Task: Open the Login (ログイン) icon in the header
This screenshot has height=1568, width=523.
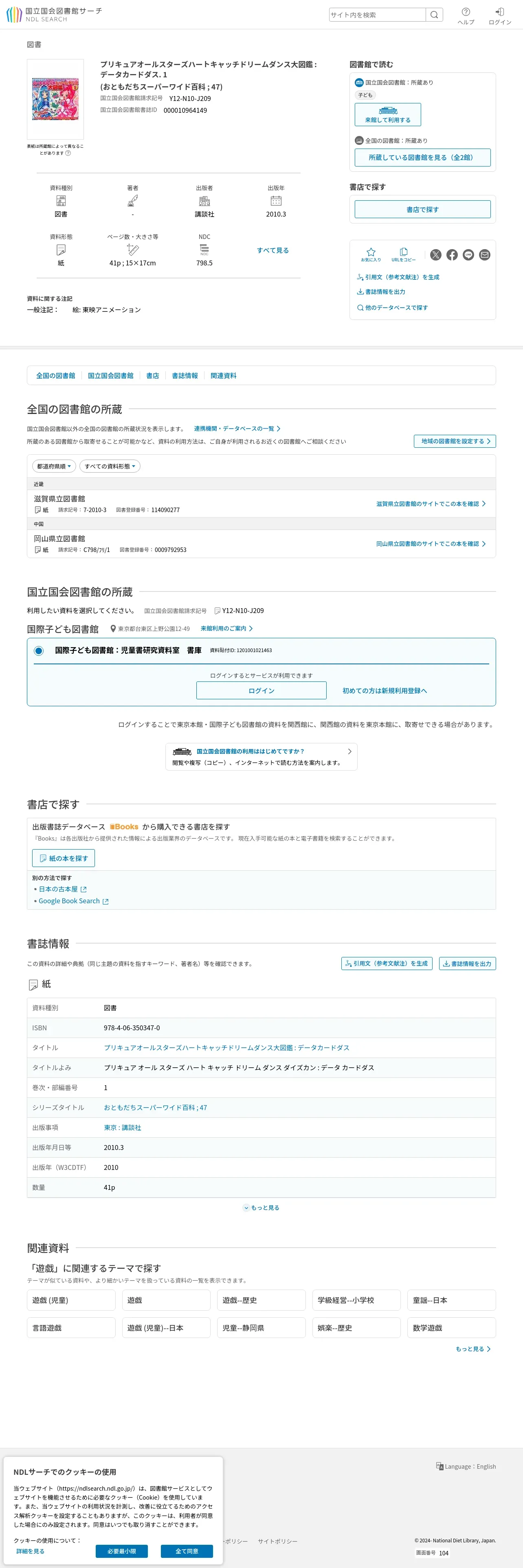Action: click(x=500, y=16)
